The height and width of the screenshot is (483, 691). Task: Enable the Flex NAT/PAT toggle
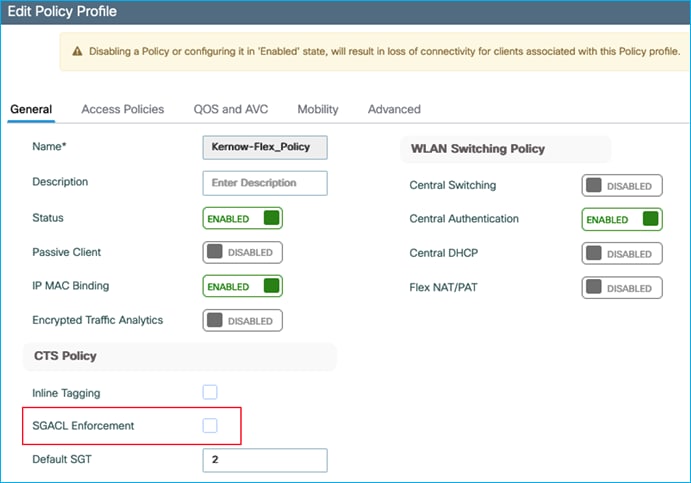[622, 288]
